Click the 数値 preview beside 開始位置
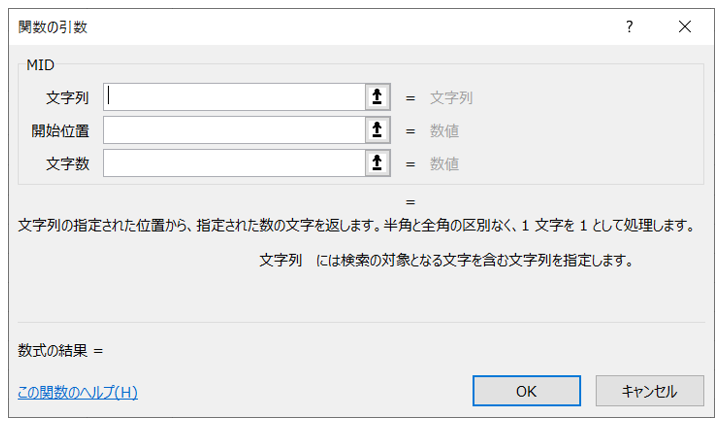This screenshot has width=724, height=425. coord(445,131)
